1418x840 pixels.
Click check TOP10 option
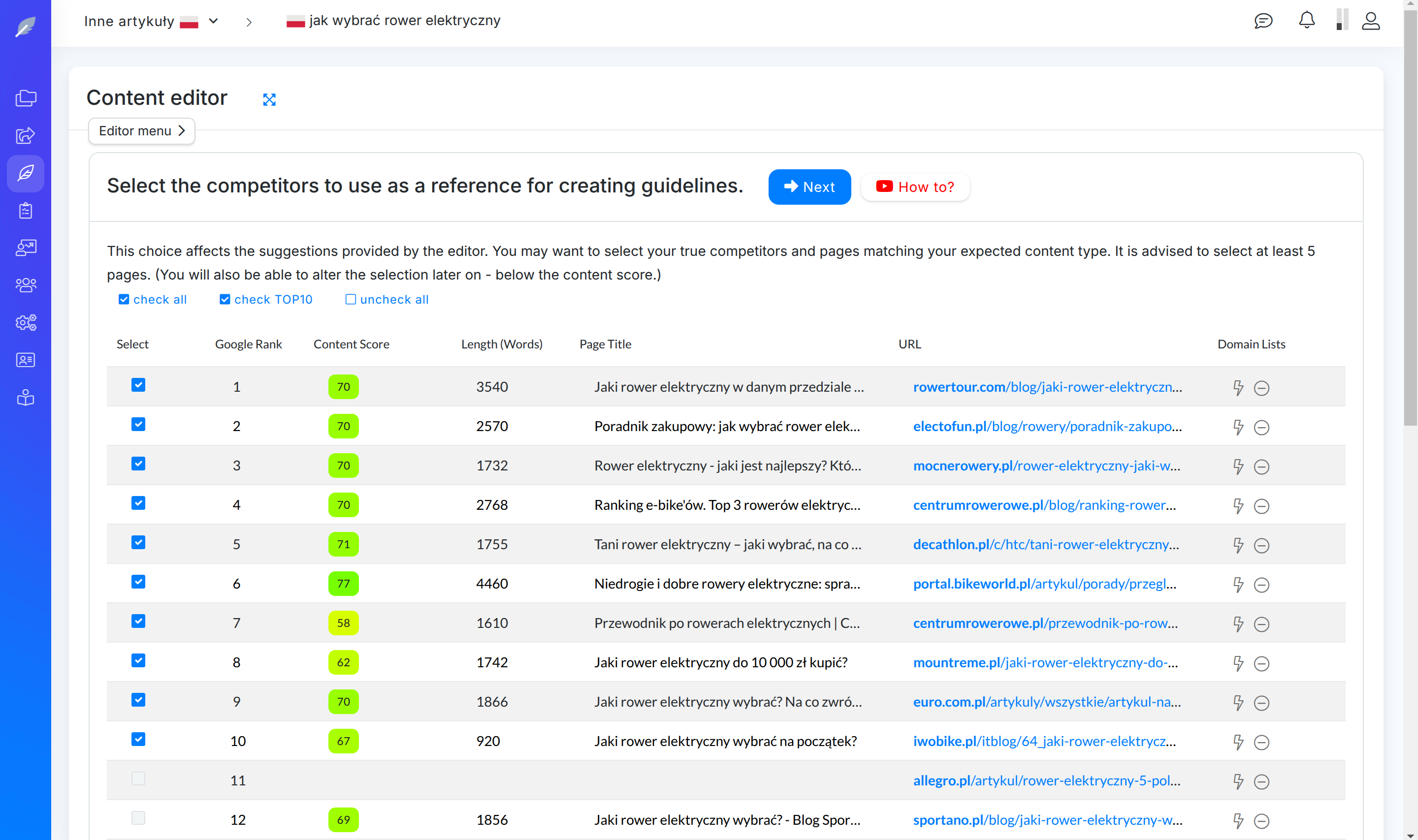[x=265, y=299]
